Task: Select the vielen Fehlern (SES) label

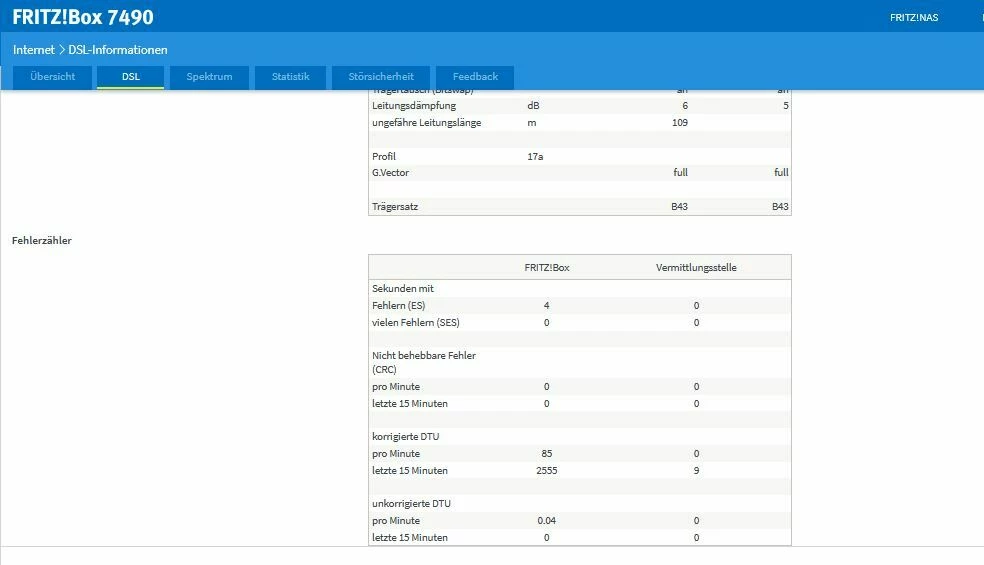Action: click(x=415, y=323)
